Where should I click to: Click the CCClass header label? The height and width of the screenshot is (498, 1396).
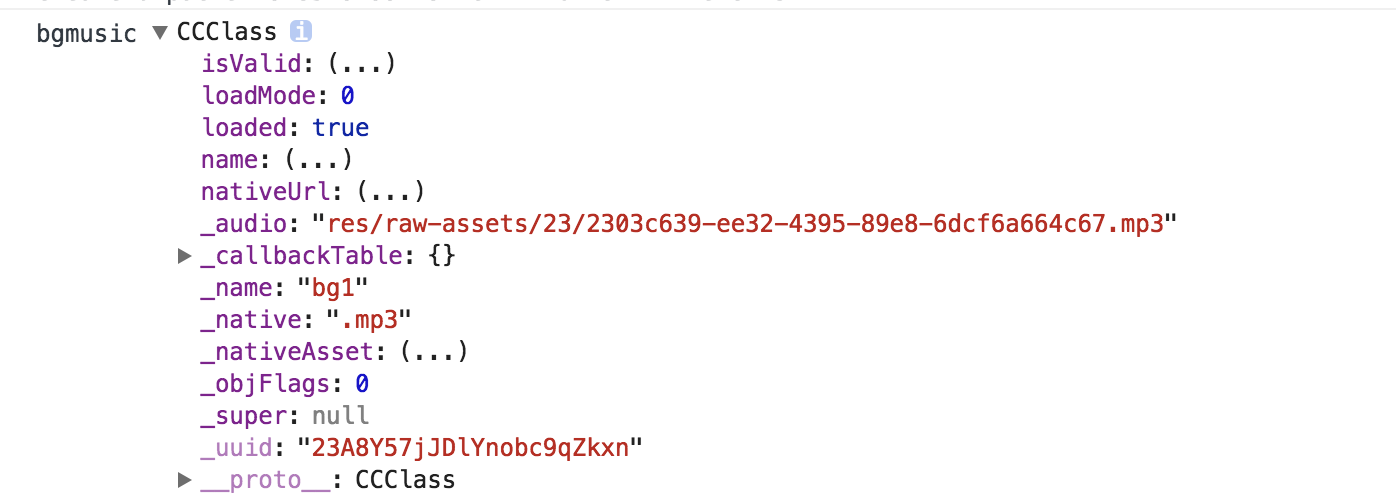coord(226,32)
